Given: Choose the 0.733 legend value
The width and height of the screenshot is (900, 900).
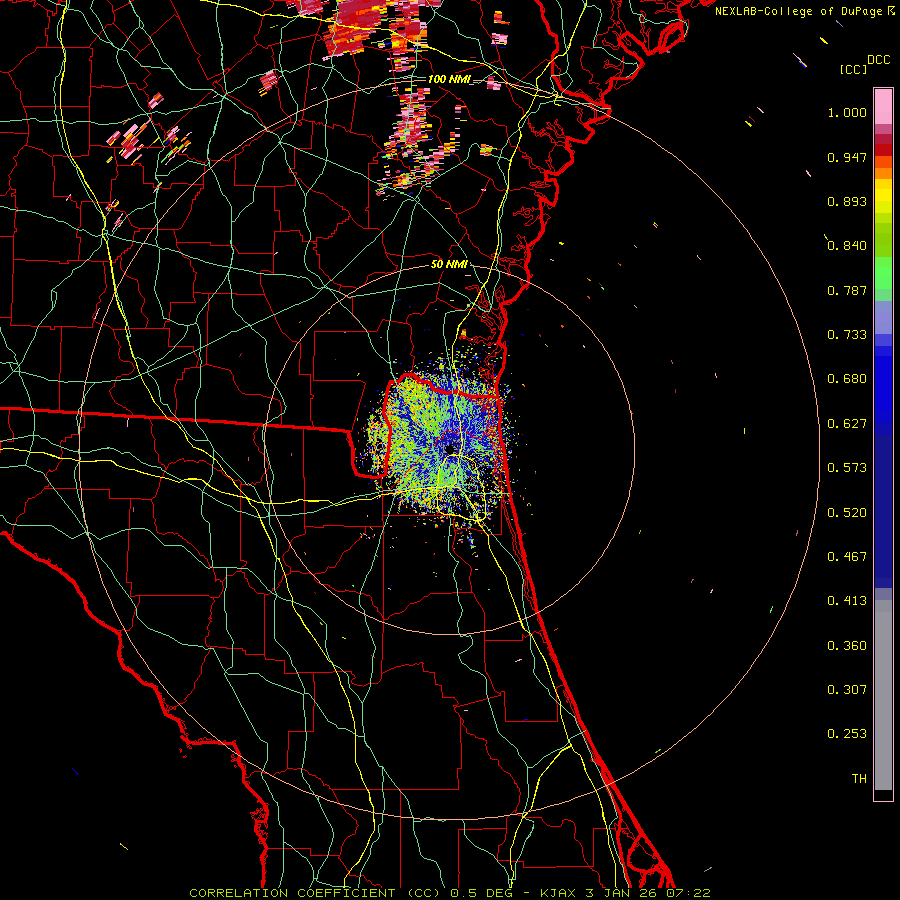Looking at the screenshot, I should pyautogui.click(x=847, y=335).
